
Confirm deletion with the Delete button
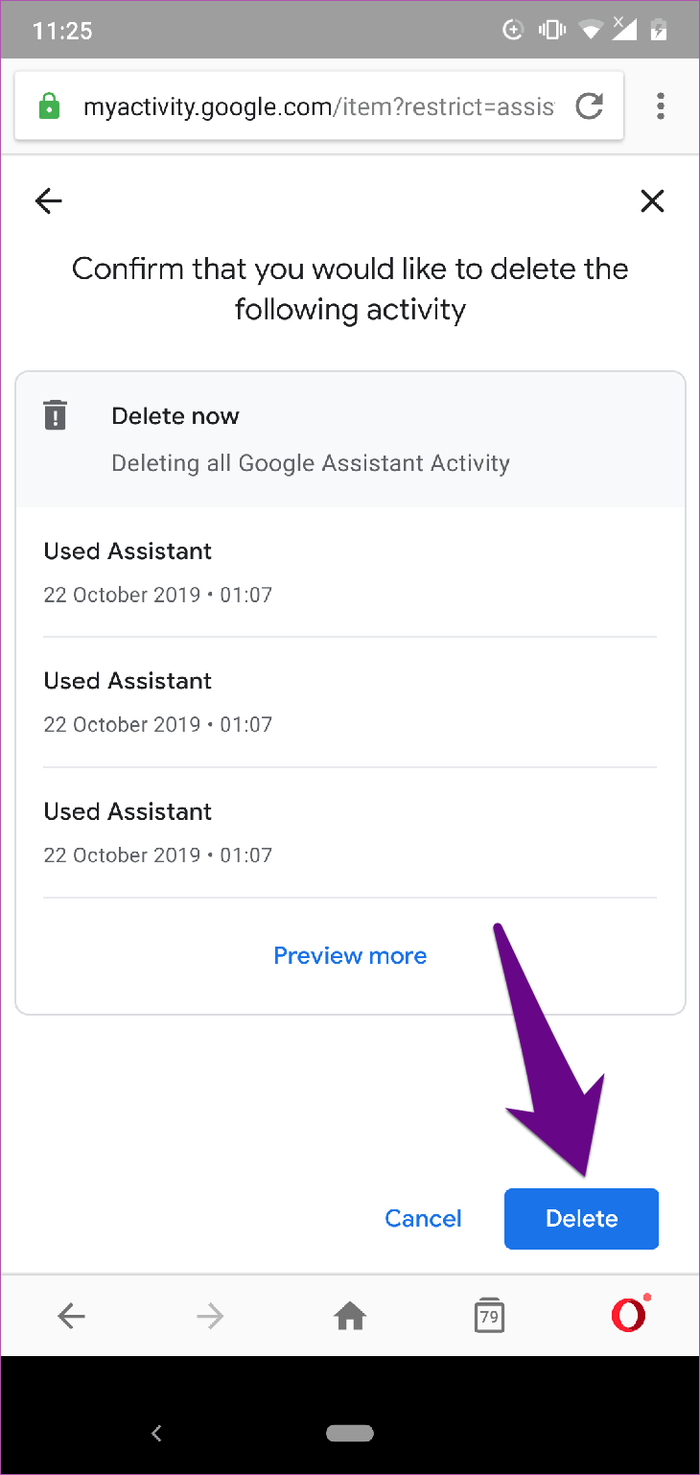point(581,1218)
